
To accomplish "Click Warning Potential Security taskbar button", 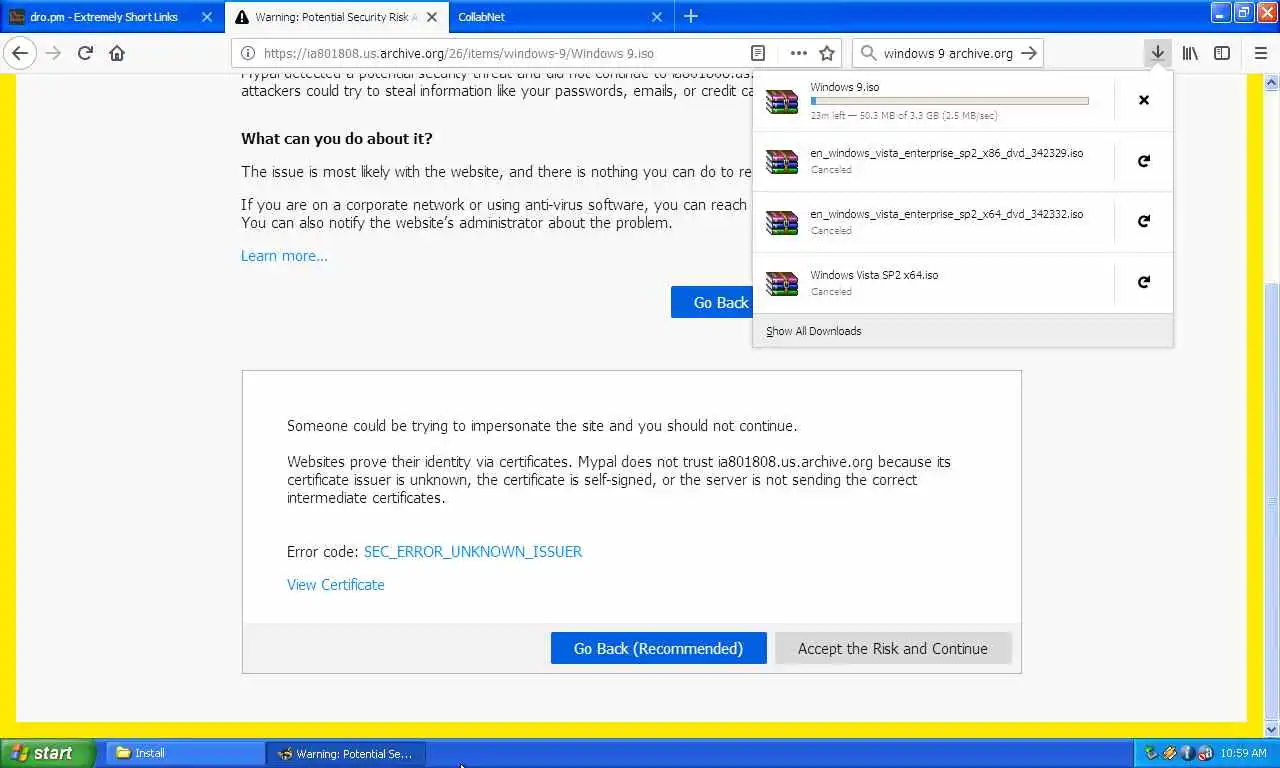I will pos(346,753).
